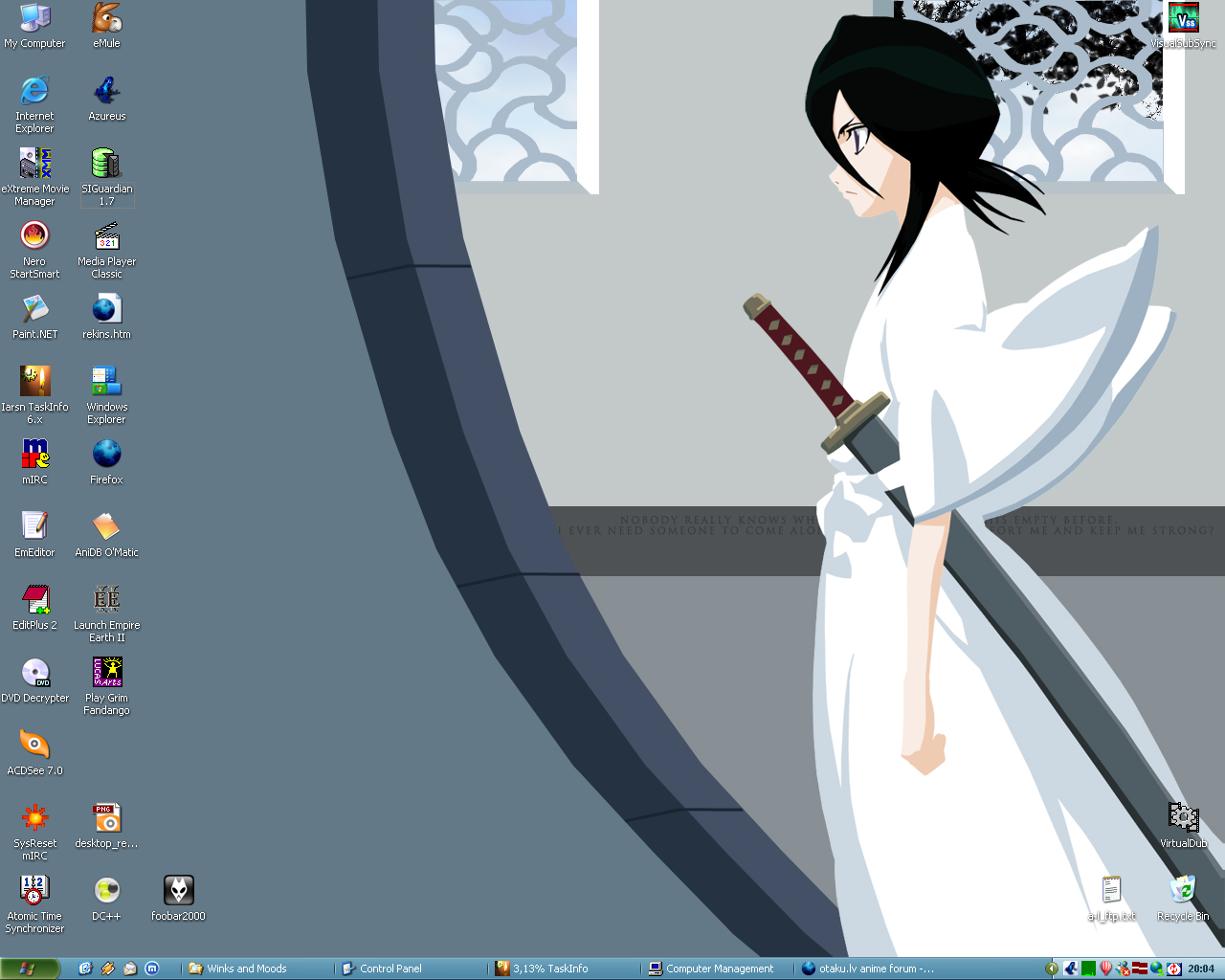The height and width of the screenshot is (980, 1225).
Task: Click the Maxthon quick launch icon
Action: pyautogui.click(x=152, y=969)
